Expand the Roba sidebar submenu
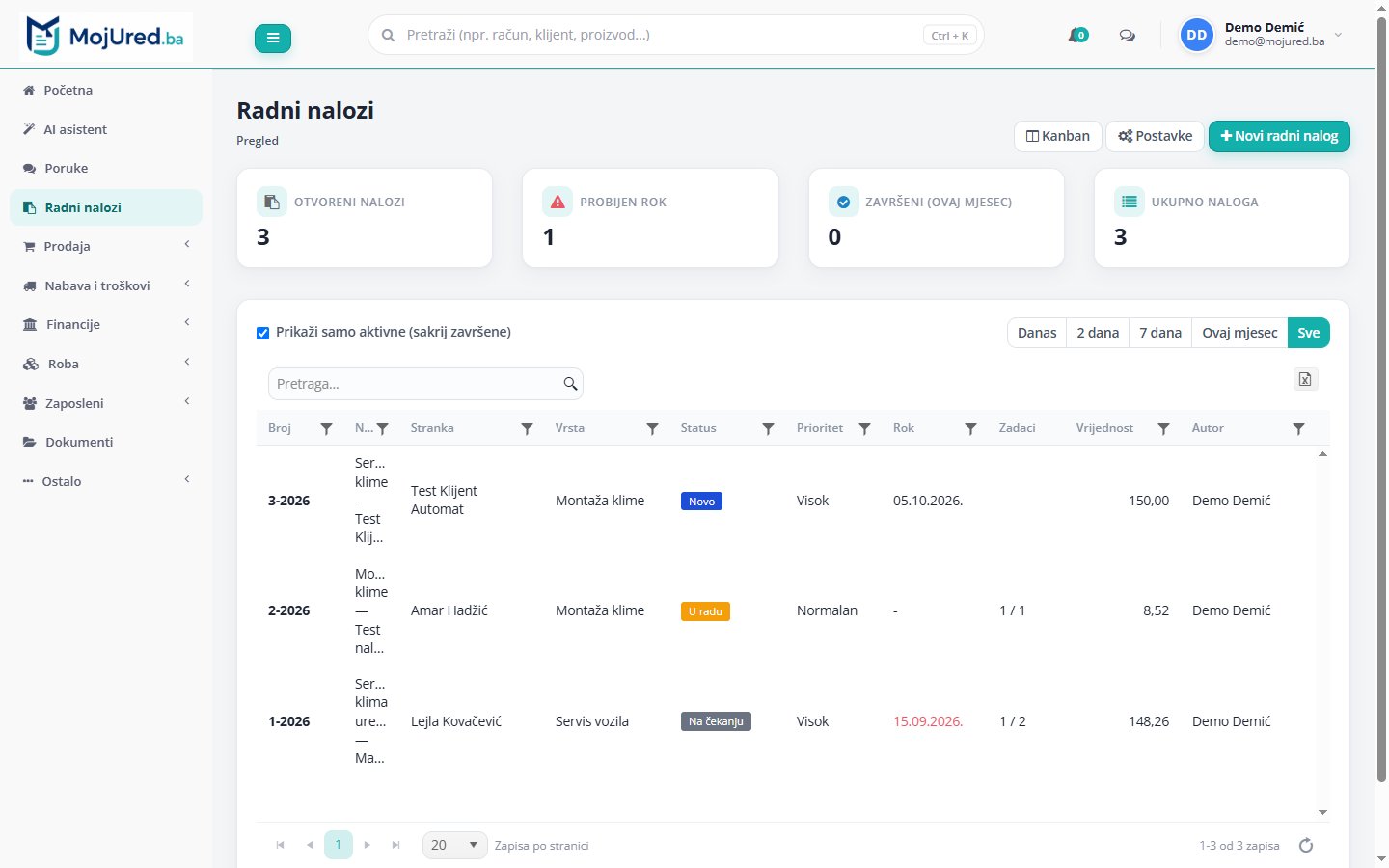Screen dimensions: 1389x868 (106, 364)
